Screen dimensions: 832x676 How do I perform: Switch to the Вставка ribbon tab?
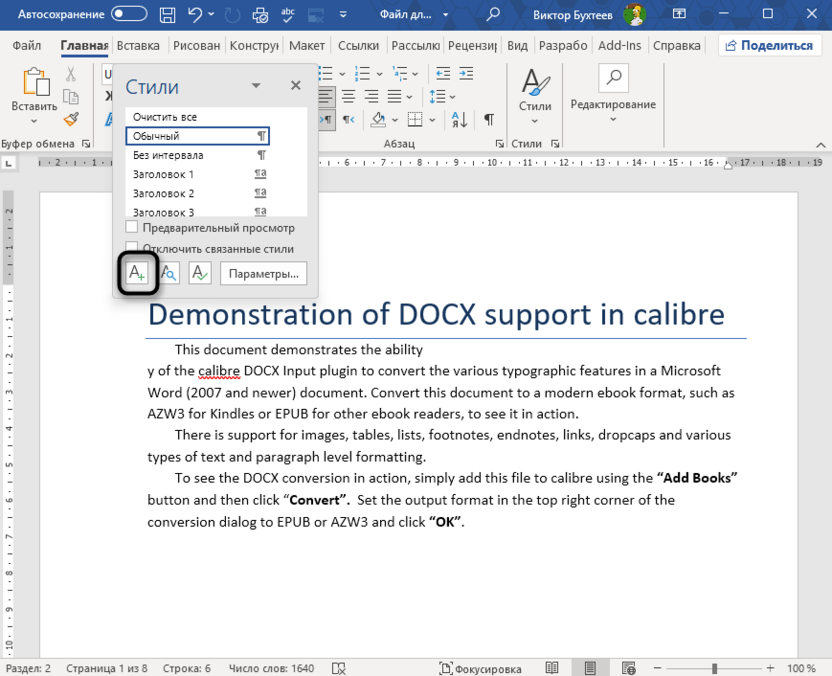click(x=138, y=45)
